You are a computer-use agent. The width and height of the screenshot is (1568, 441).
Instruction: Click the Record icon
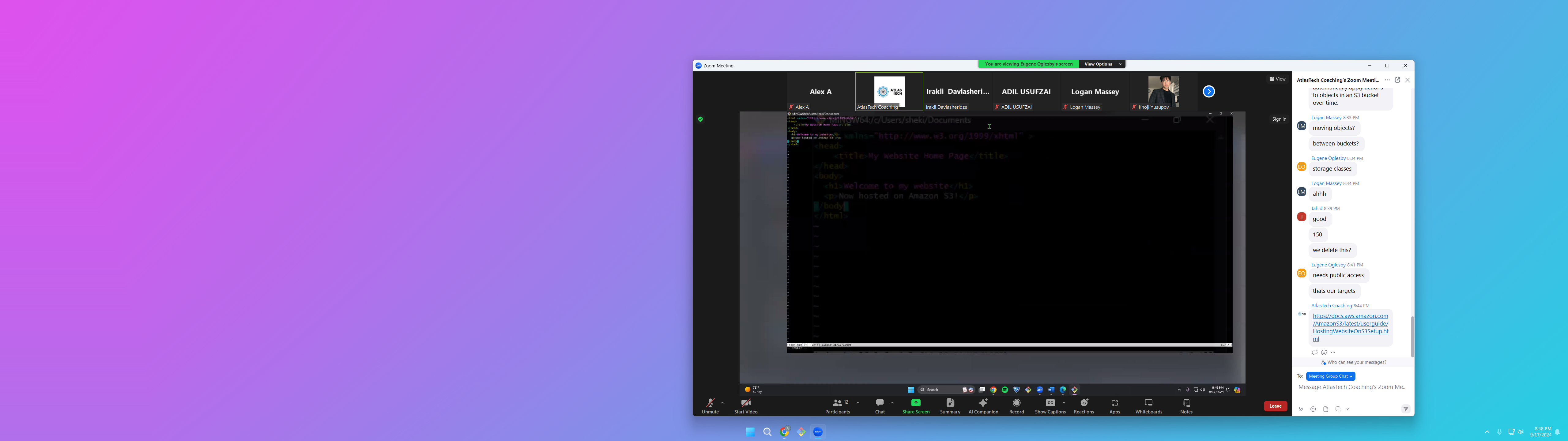click(x=1016, y=403)
